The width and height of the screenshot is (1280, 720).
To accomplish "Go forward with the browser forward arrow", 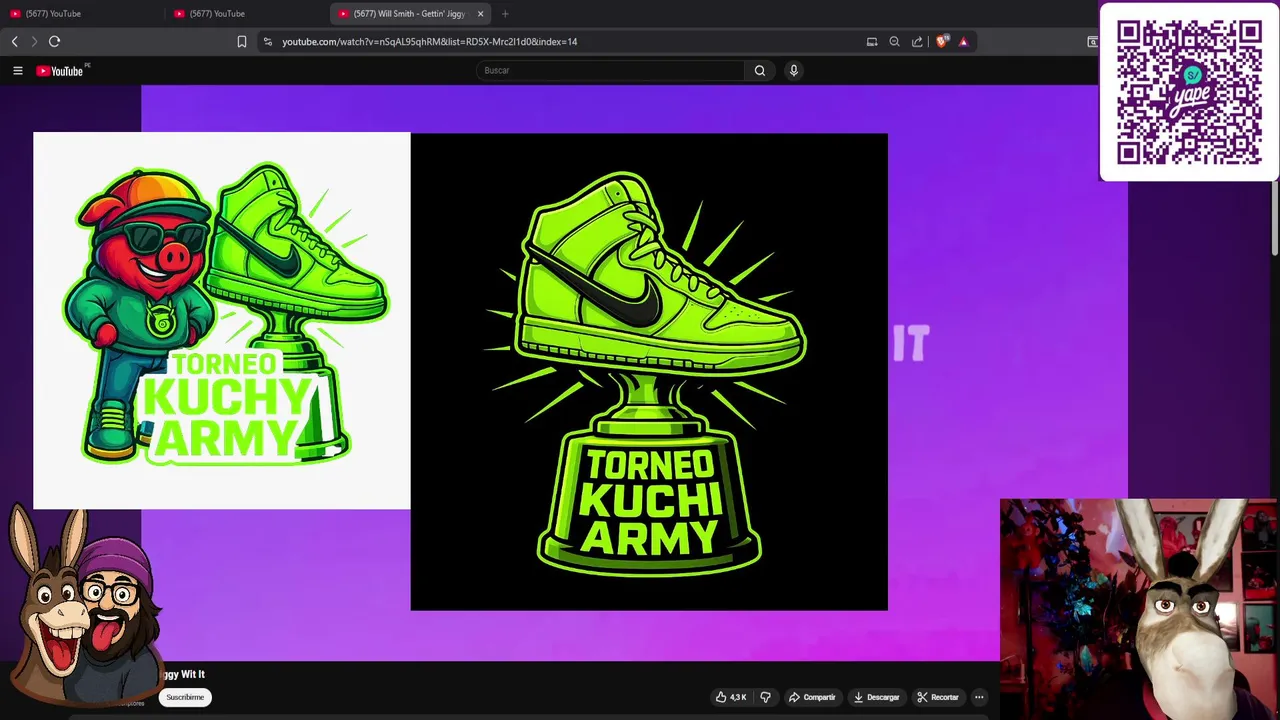I will point(33,41).
